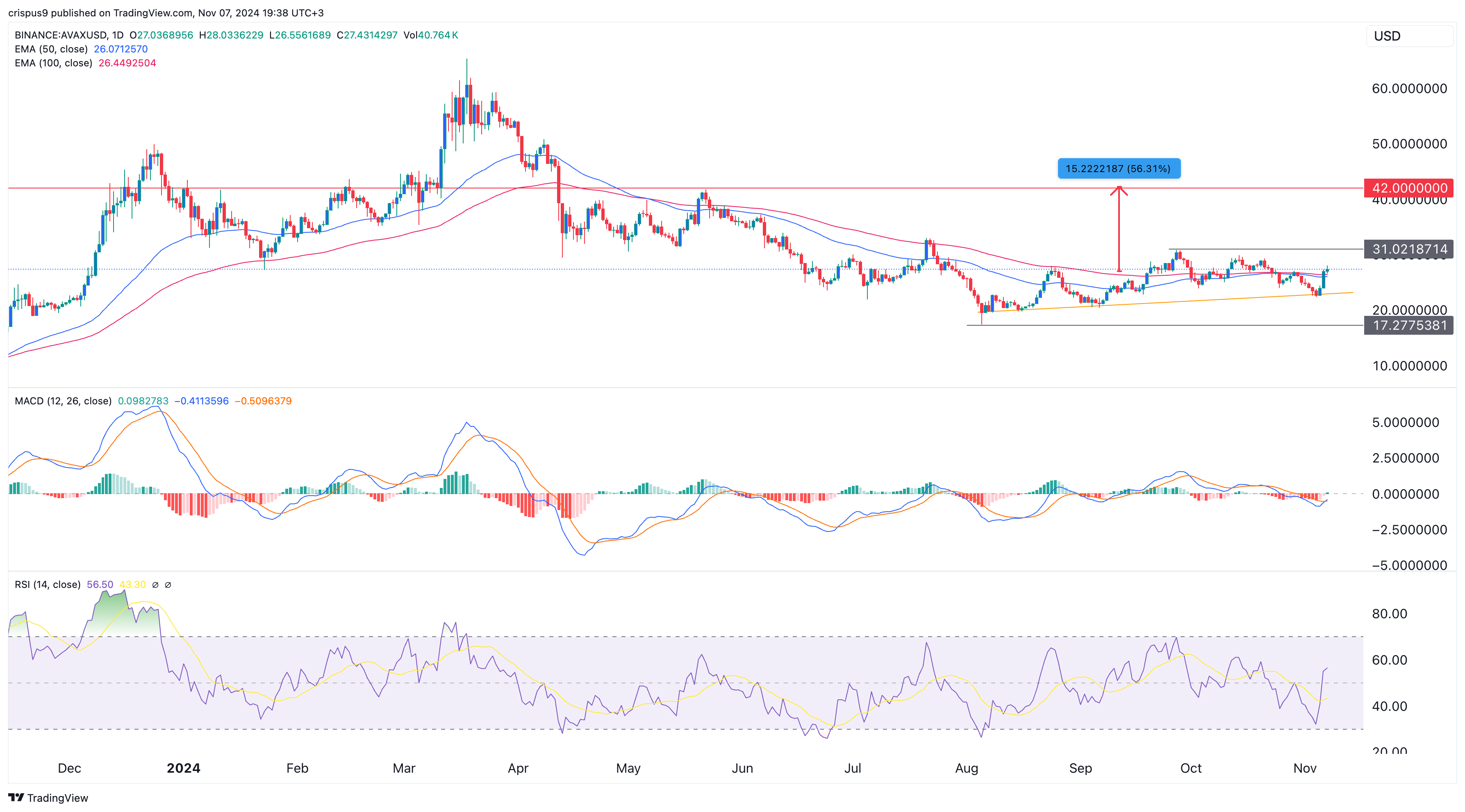
Task: Click the Mar label on time axis
Action: pos(404,768)
